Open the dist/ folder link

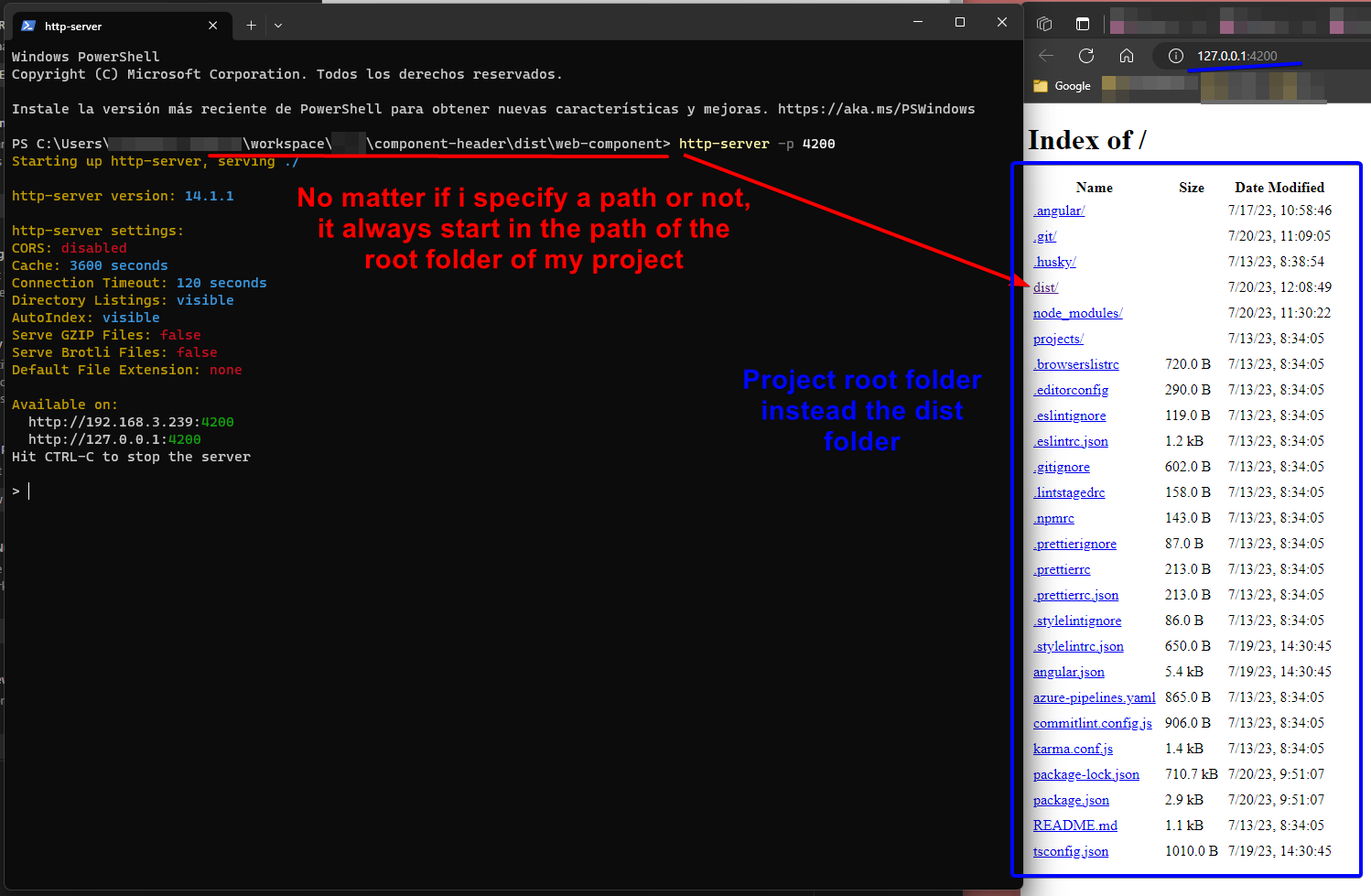(x=1044, y=286)
